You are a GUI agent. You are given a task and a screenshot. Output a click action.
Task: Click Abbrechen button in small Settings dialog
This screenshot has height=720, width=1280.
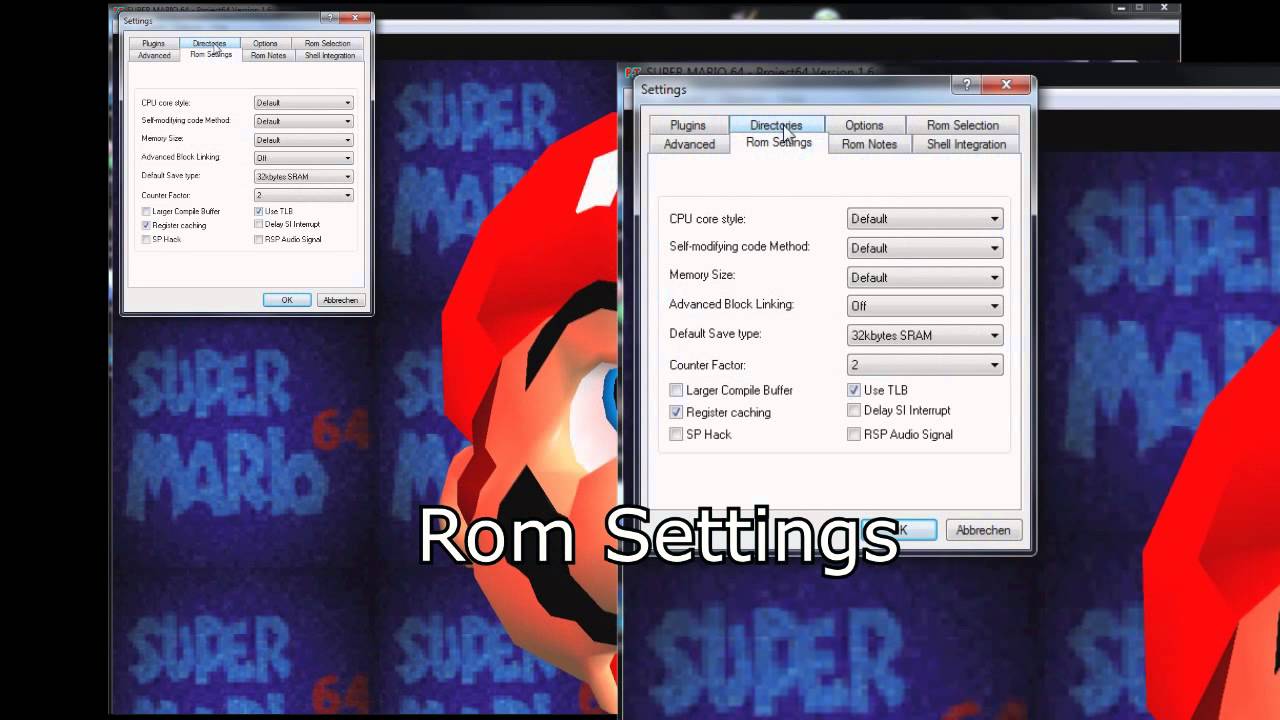[x=340, y=300]
